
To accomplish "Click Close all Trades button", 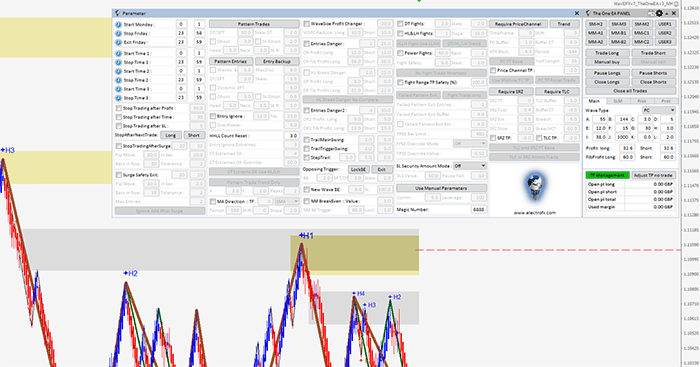I will 630,91.
